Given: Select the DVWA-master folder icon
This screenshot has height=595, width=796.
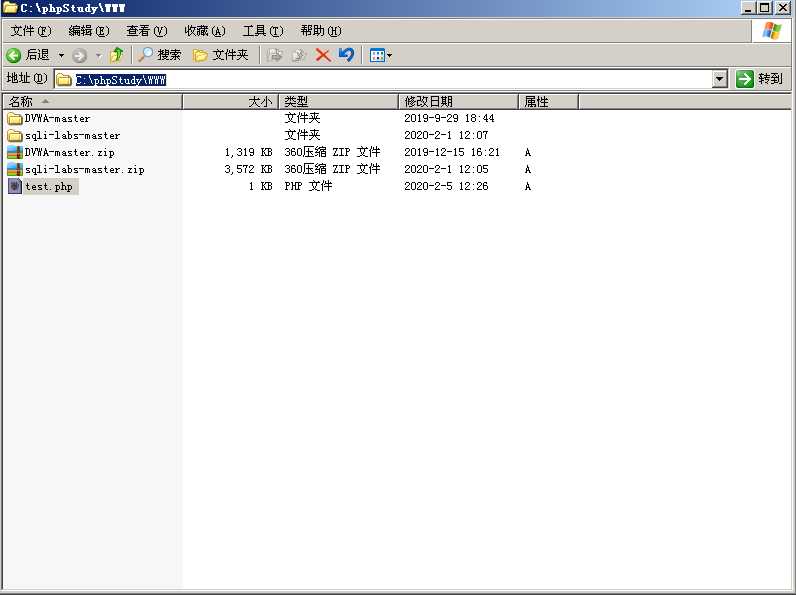Looking at the screenshot, I should tap(15, 118).
